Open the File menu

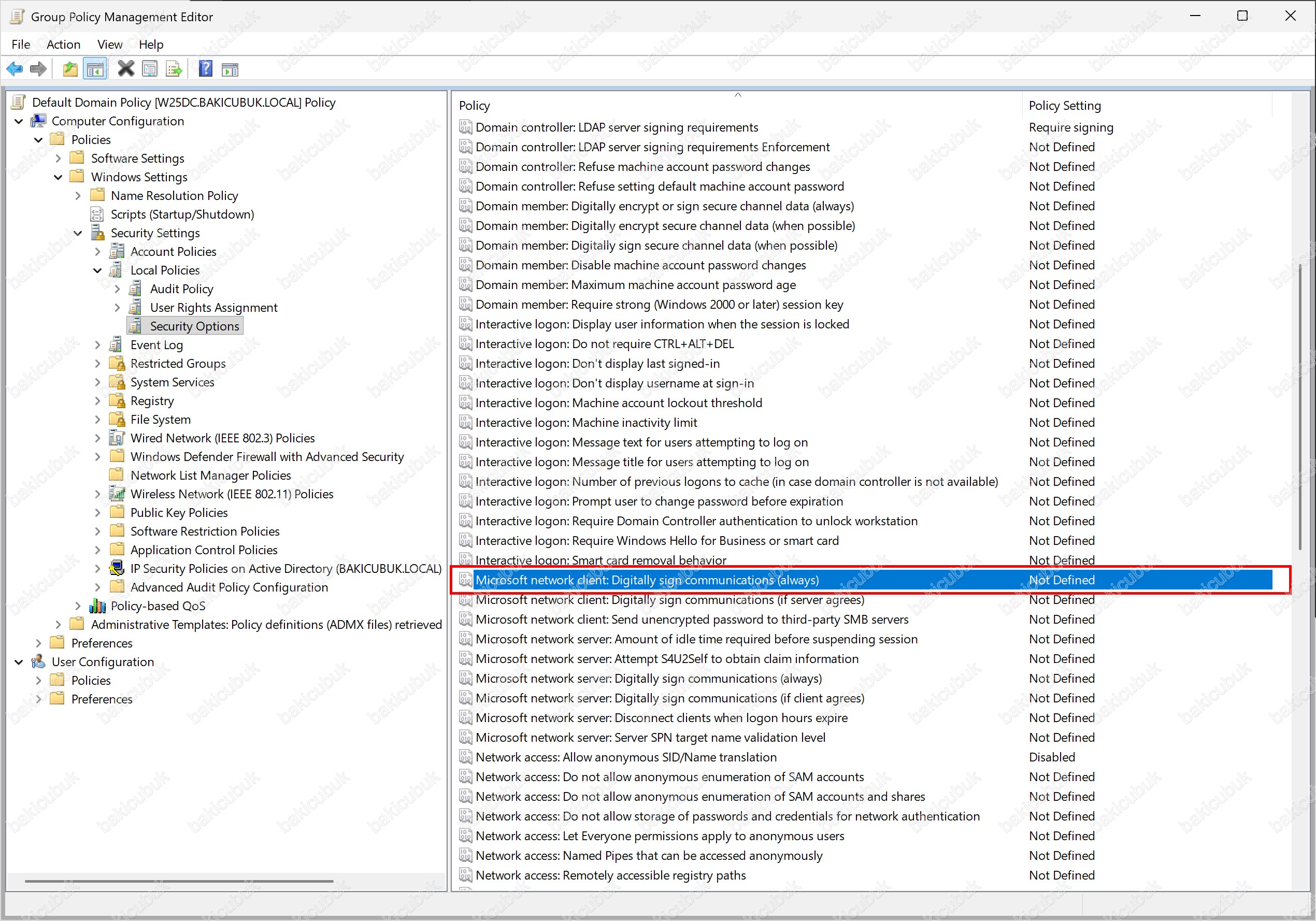point(21,44)
